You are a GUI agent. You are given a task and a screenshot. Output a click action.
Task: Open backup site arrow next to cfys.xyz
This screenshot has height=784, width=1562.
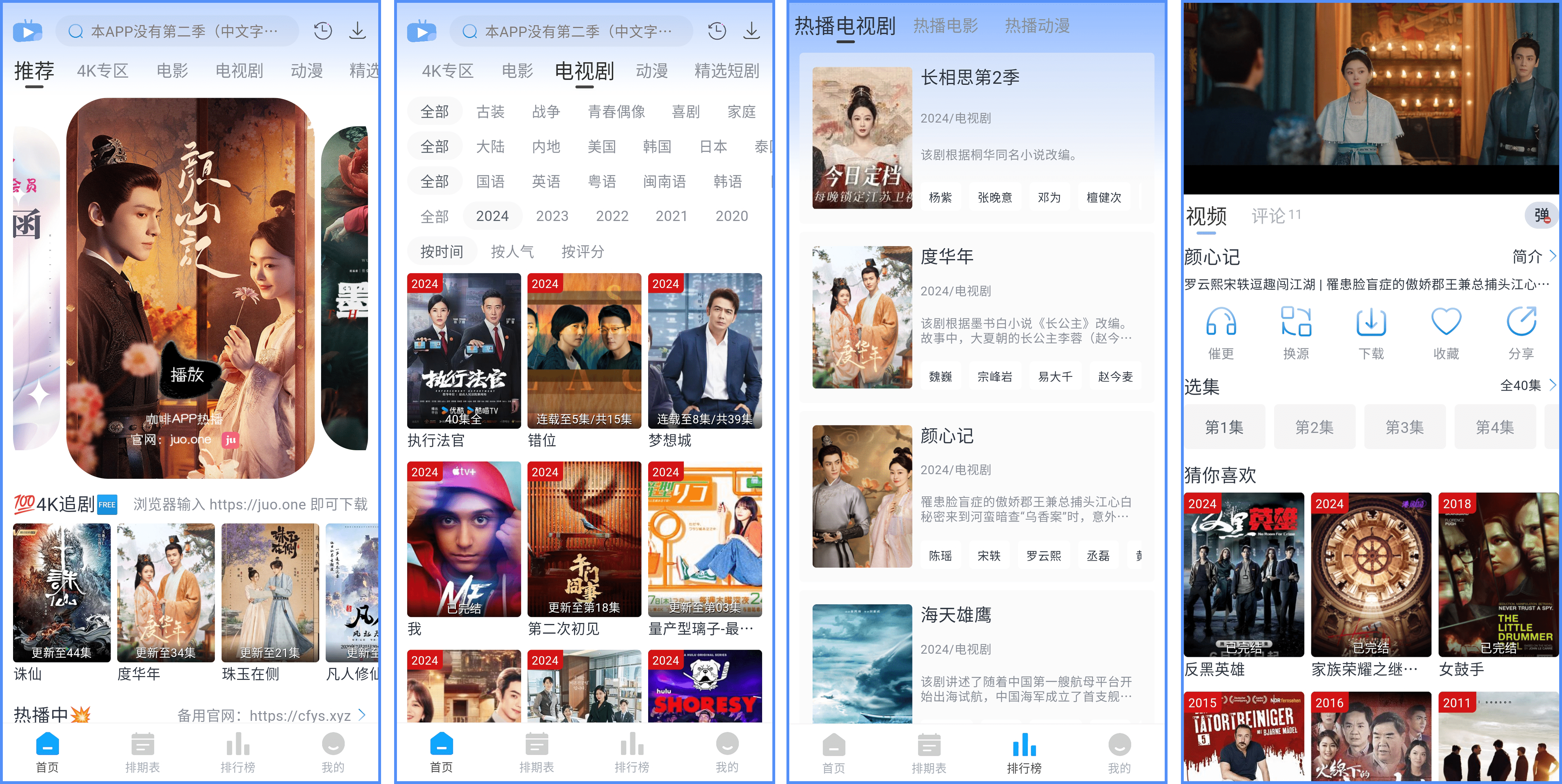(x=363, y=715)
